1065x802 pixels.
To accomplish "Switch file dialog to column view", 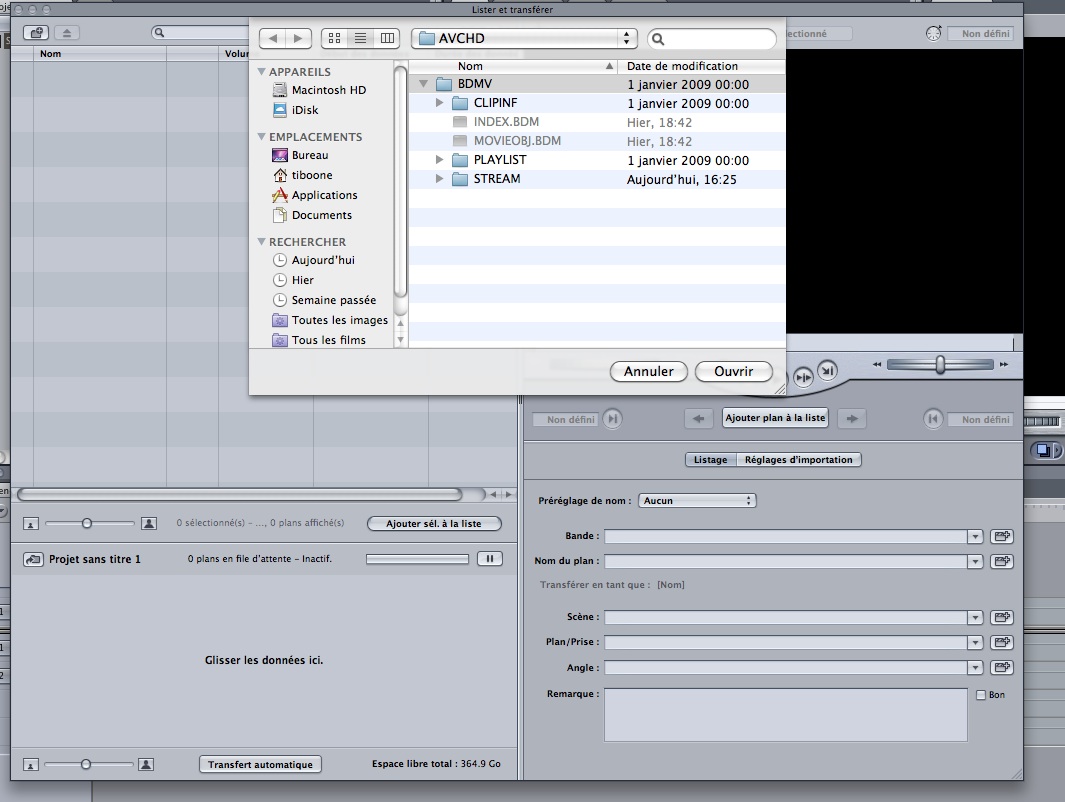I will (386, 38).
